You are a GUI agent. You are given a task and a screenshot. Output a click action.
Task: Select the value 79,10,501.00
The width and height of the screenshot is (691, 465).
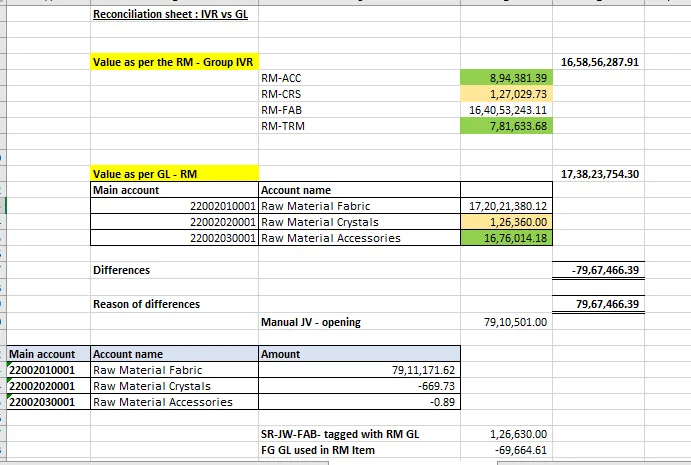coord(506,322)
